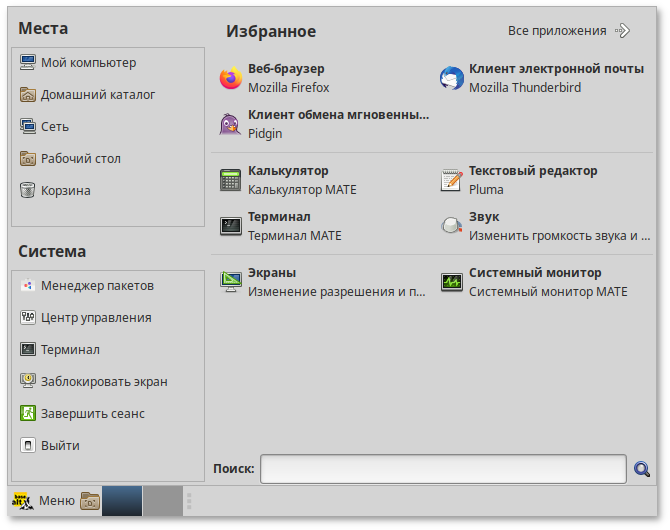Launch the MATE Calculator icon
670x530 pixels.
(x=231, y=180)
